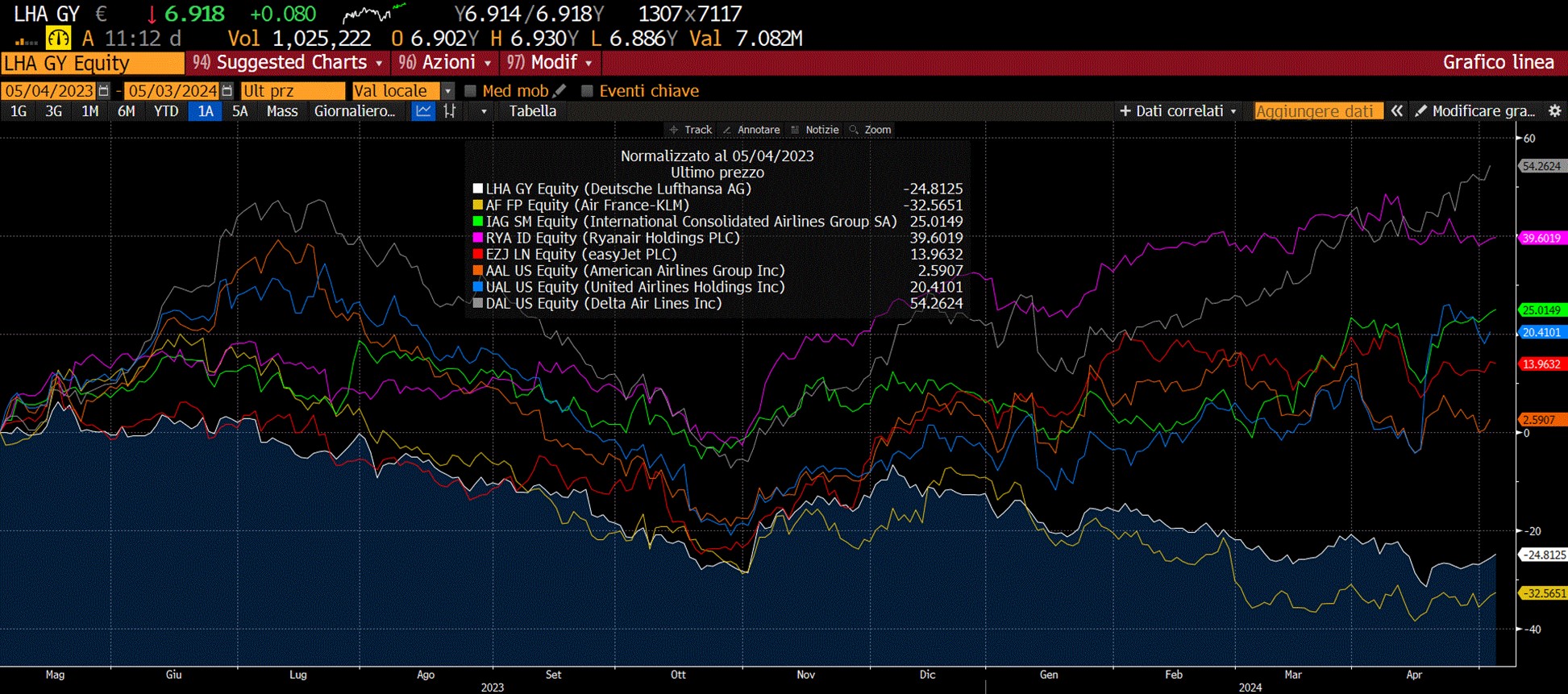Image resolution: width=1568 pixels, height=694 pixels.
Task: Click white swatch for Deutsche Lufthansa legend
Action: tap(477, 189)
